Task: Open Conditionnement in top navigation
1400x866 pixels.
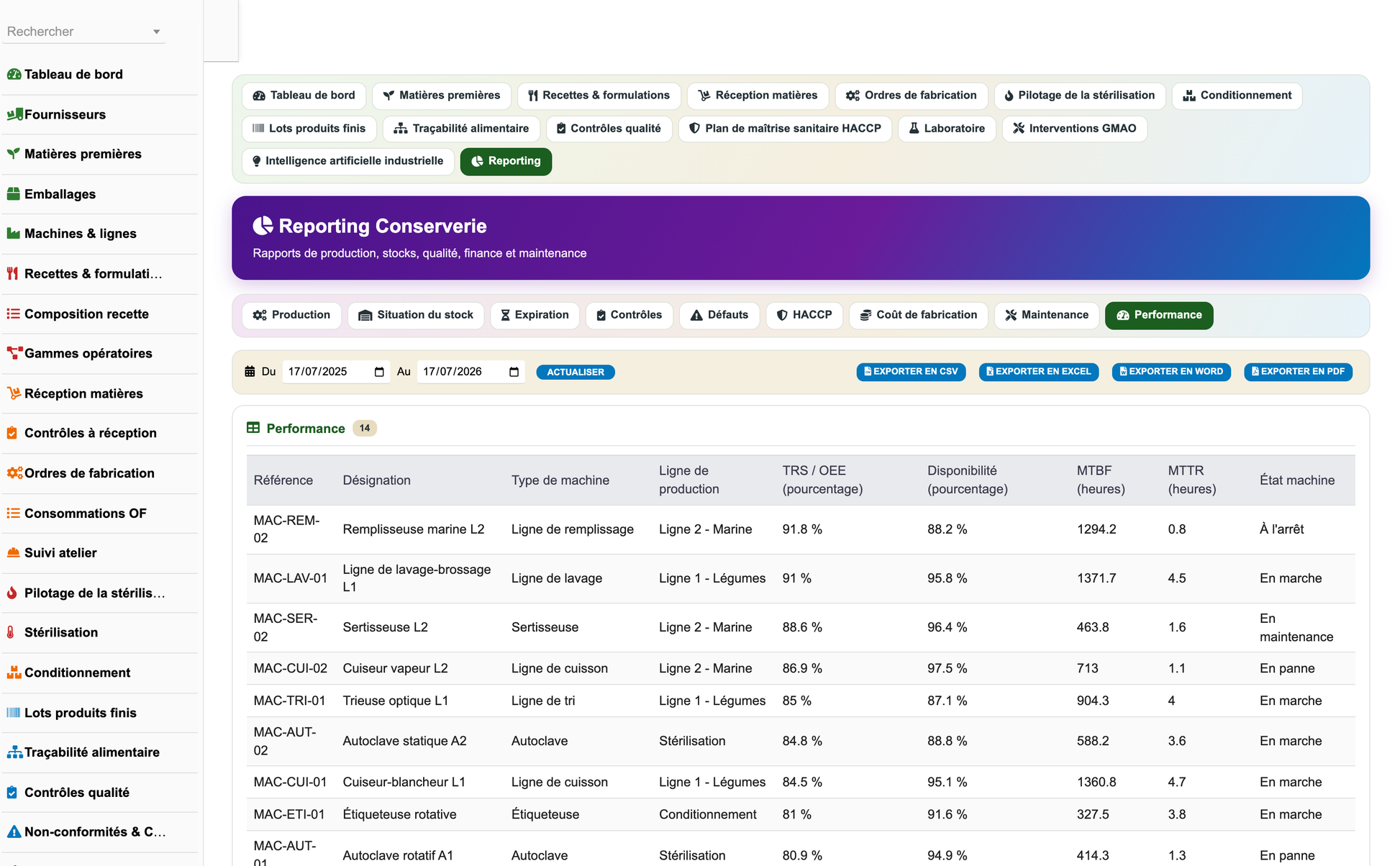Action: click(x=1237, y=96)
